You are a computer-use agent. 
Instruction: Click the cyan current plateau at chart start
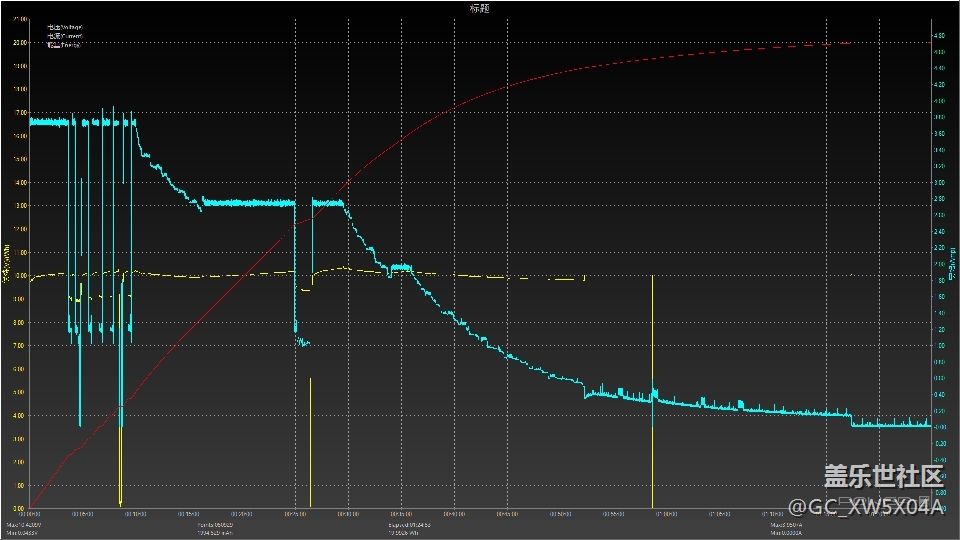pyautogui.click(x=48, y=122)
